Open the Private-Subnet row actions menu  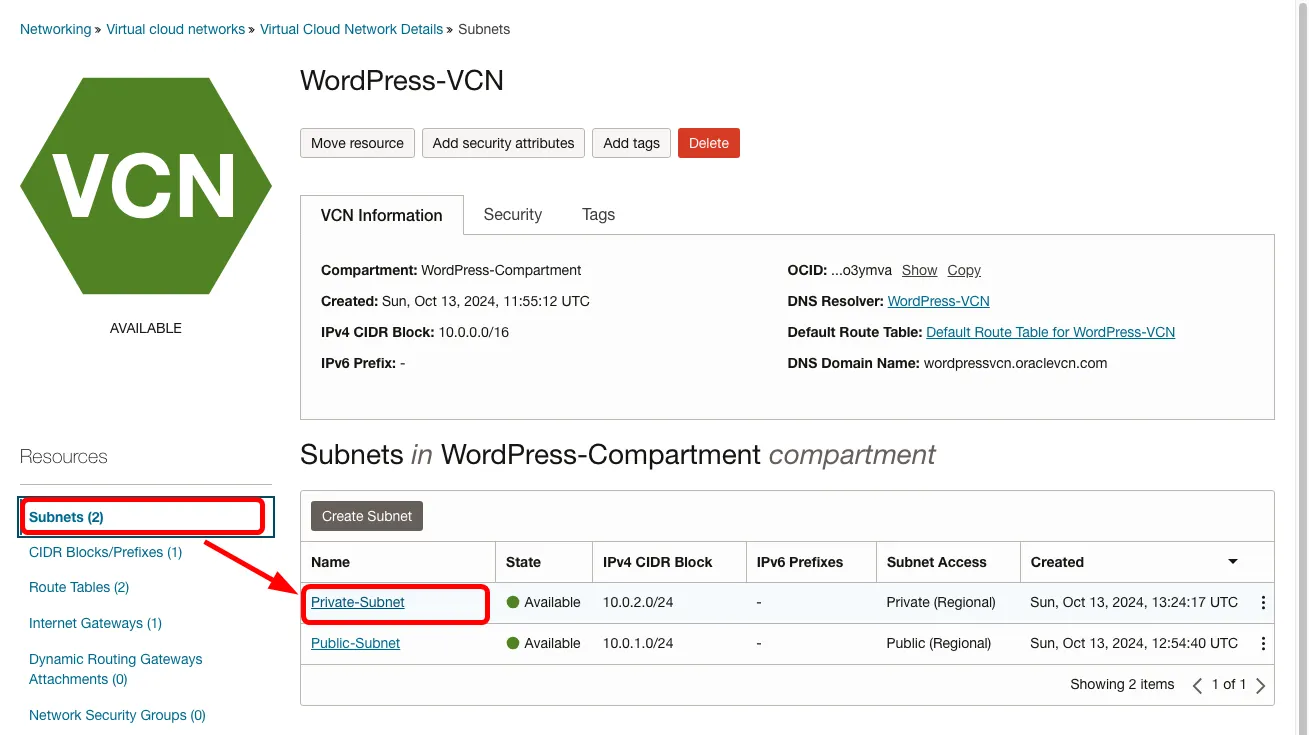click(x=1263, y=603)
